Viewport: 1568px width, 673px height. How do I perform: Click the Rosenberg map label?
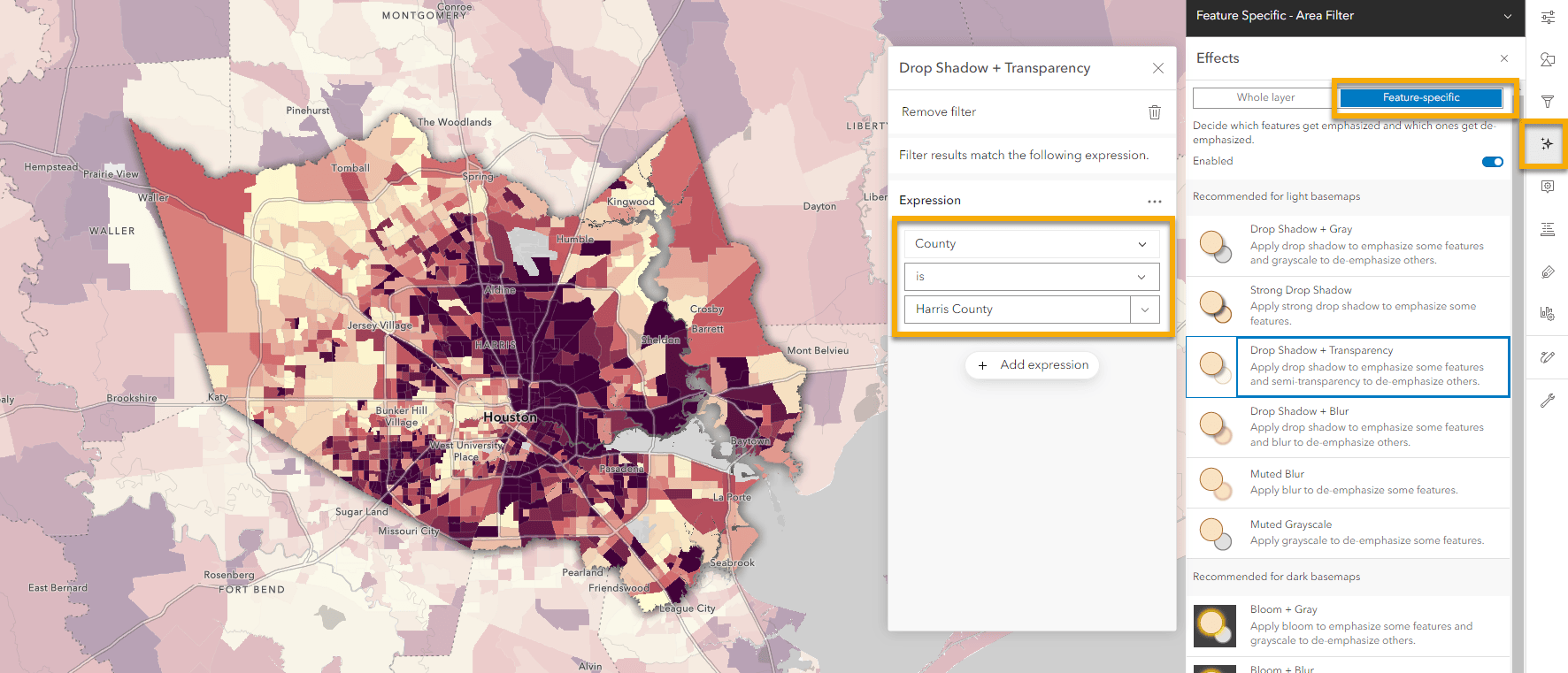point(229,575)
